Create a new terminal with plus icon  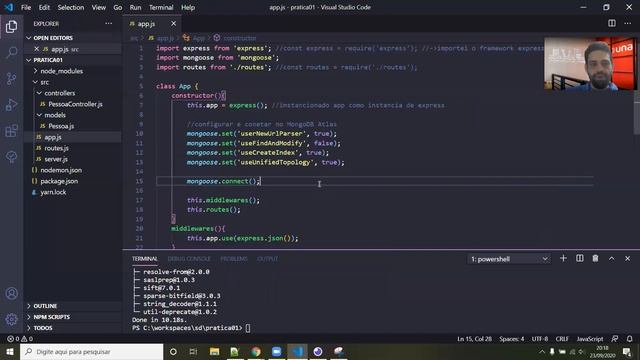click(x=563, y=258)
